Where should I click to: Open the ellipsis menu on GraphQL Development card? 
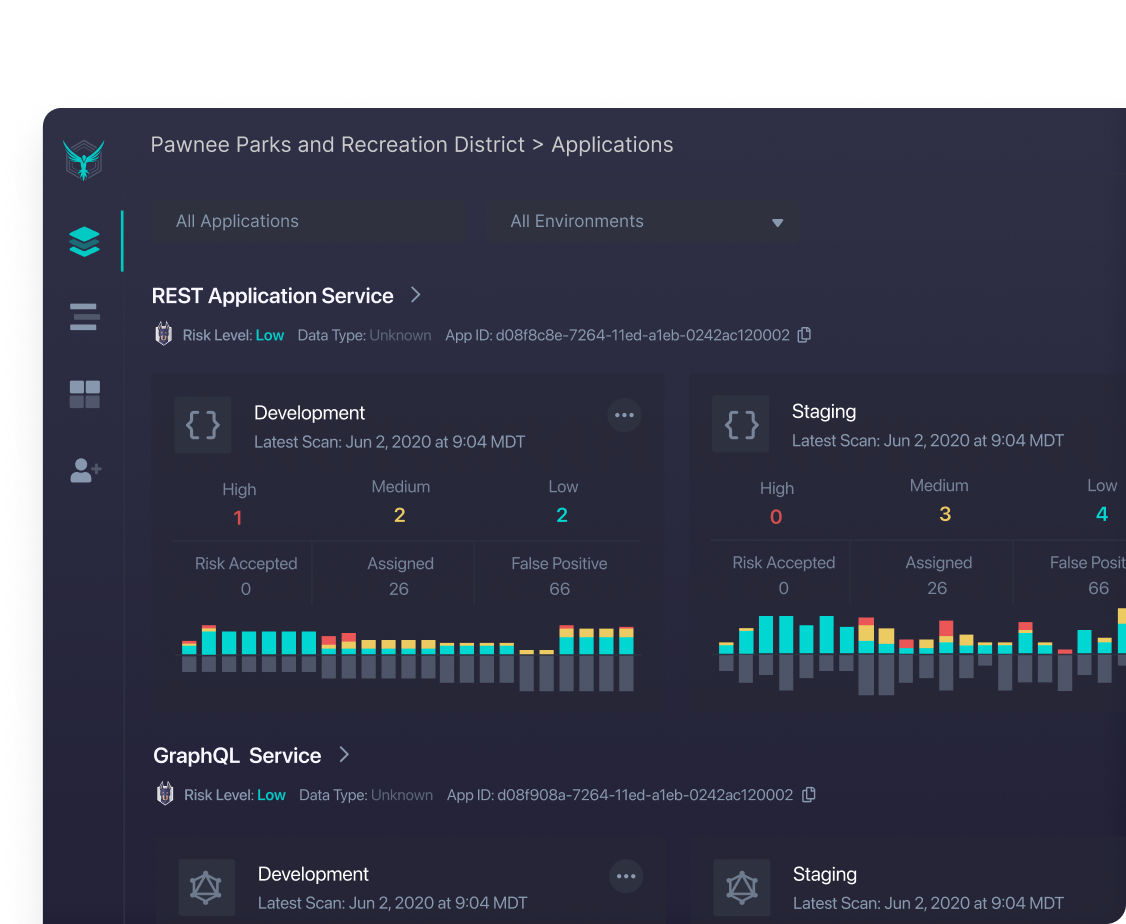coord(626,877)
